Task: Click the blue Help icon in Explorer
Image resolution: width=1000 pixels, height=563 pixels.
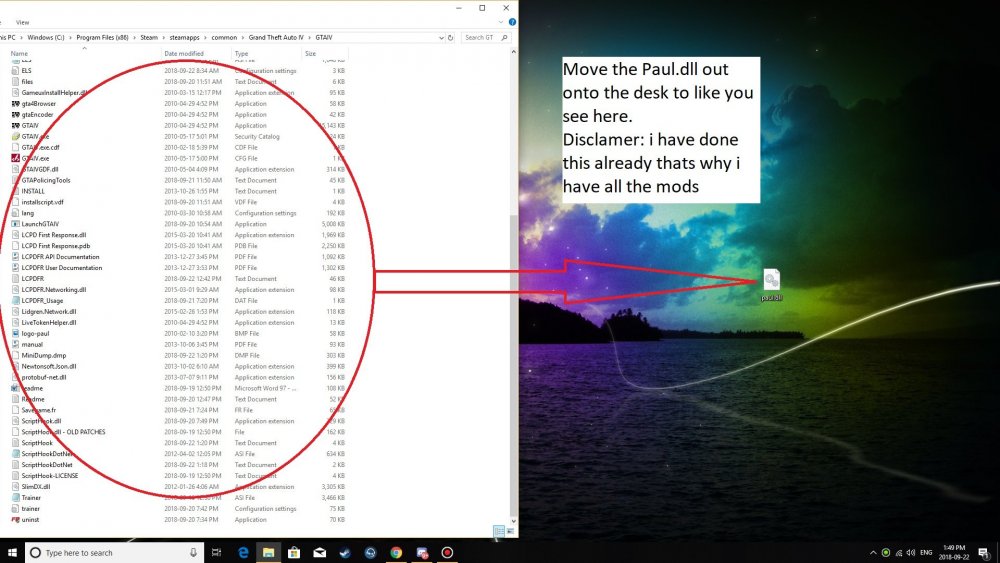Action: pyautogui.click(x=512, y=22)
